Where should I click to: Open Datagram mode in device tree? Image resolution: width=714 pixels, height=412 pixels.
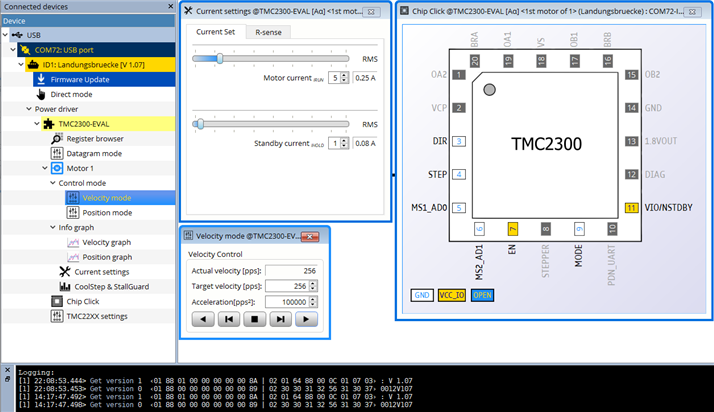point(94,154)
